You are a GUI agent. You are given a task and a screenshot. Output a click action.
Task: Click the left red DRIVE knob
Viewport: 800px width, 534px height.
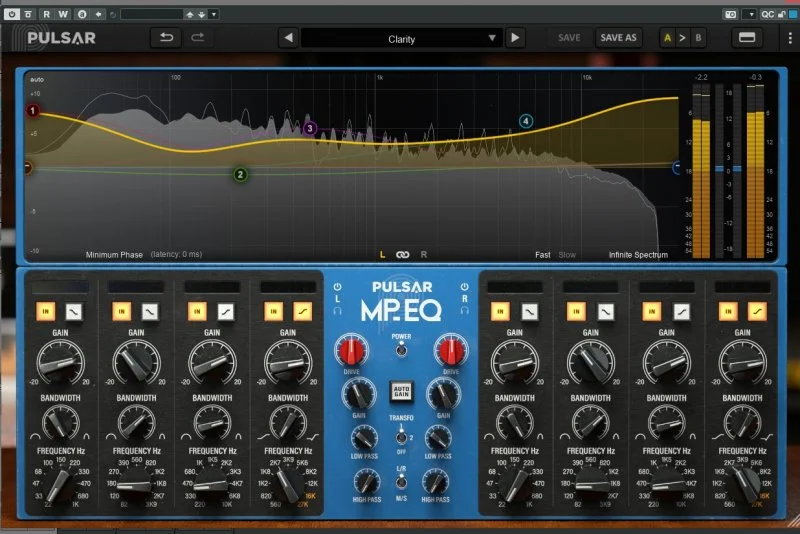tap(351, 351)
